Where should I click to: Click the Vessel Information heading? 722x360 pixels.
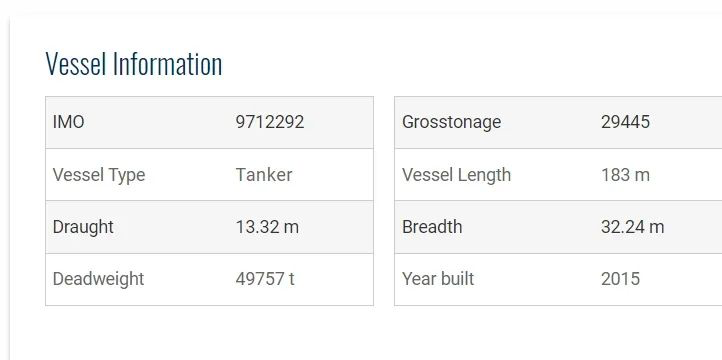tap(134, 64)
